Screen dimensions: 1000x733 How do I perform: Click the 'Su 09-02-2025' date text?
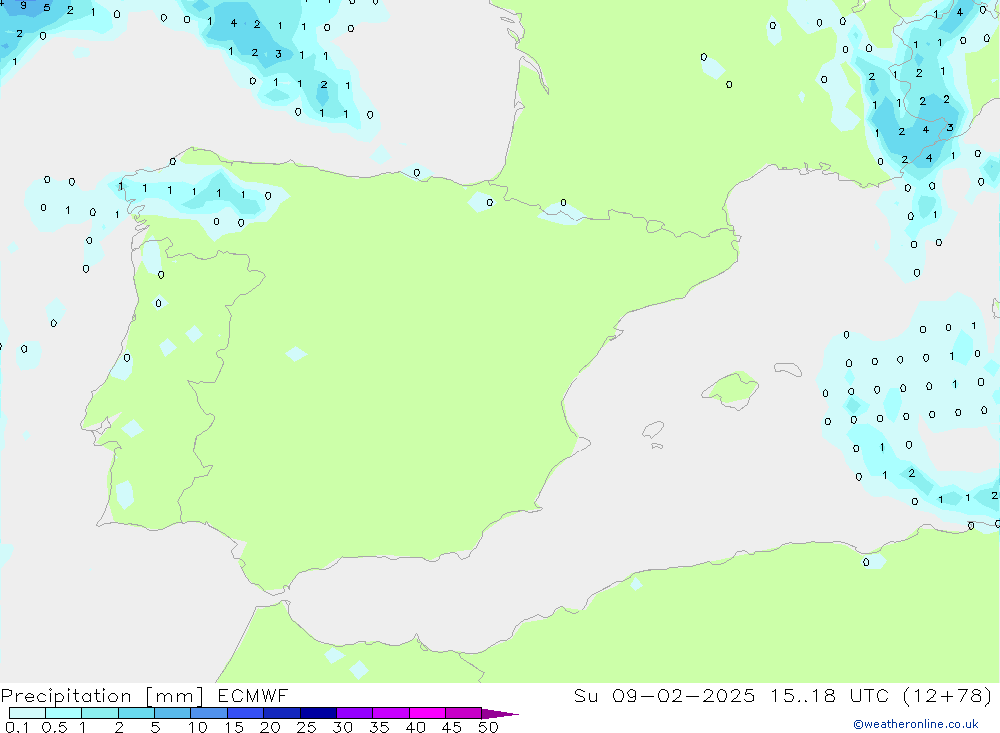click(665, 695)
